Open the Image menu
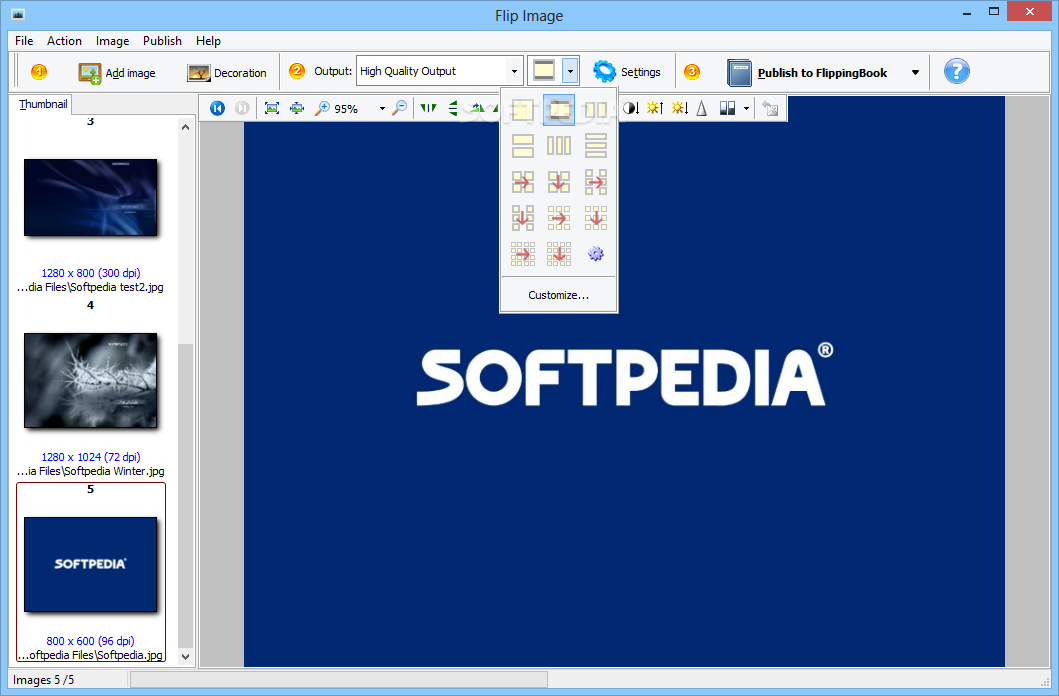This screenshot has height=696, width=1059. pos(112,41)
